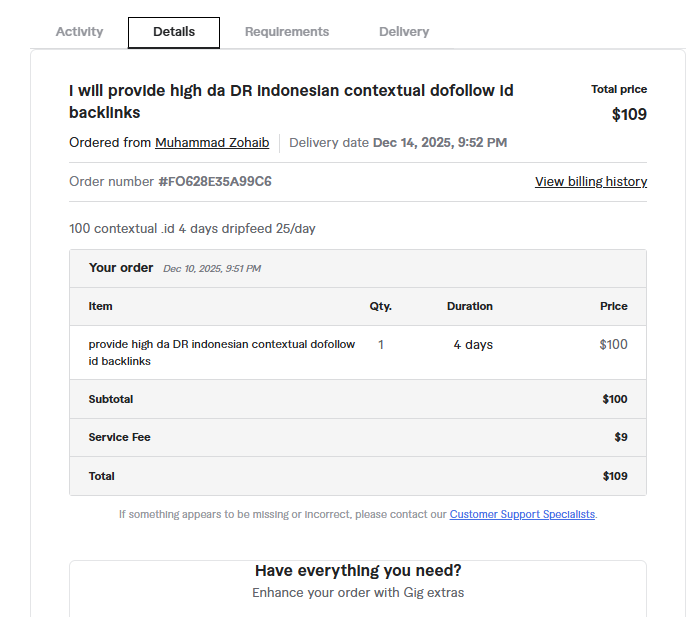The height and width of the screenshot is (617, 692).
Task: Click the order number #FO628E35A99C6
Action: tap(215, 182)
